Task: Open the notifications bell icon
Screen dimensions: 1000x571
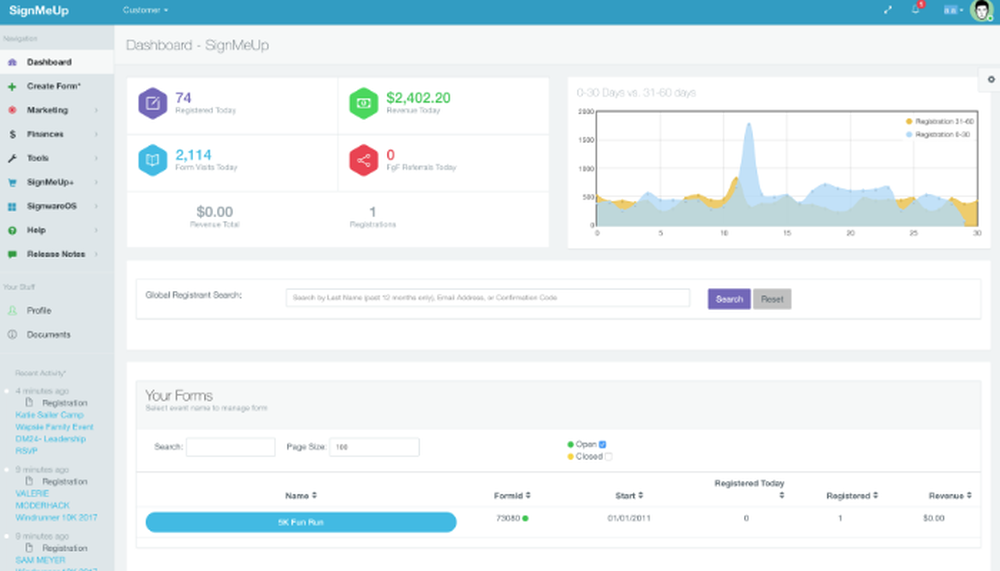Action: (x=916, y=10)
